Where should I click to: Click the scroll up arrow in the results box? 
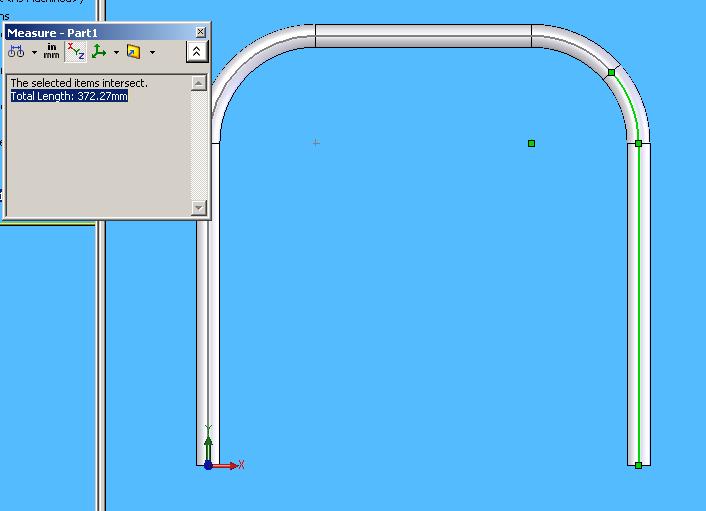[199, 83]
